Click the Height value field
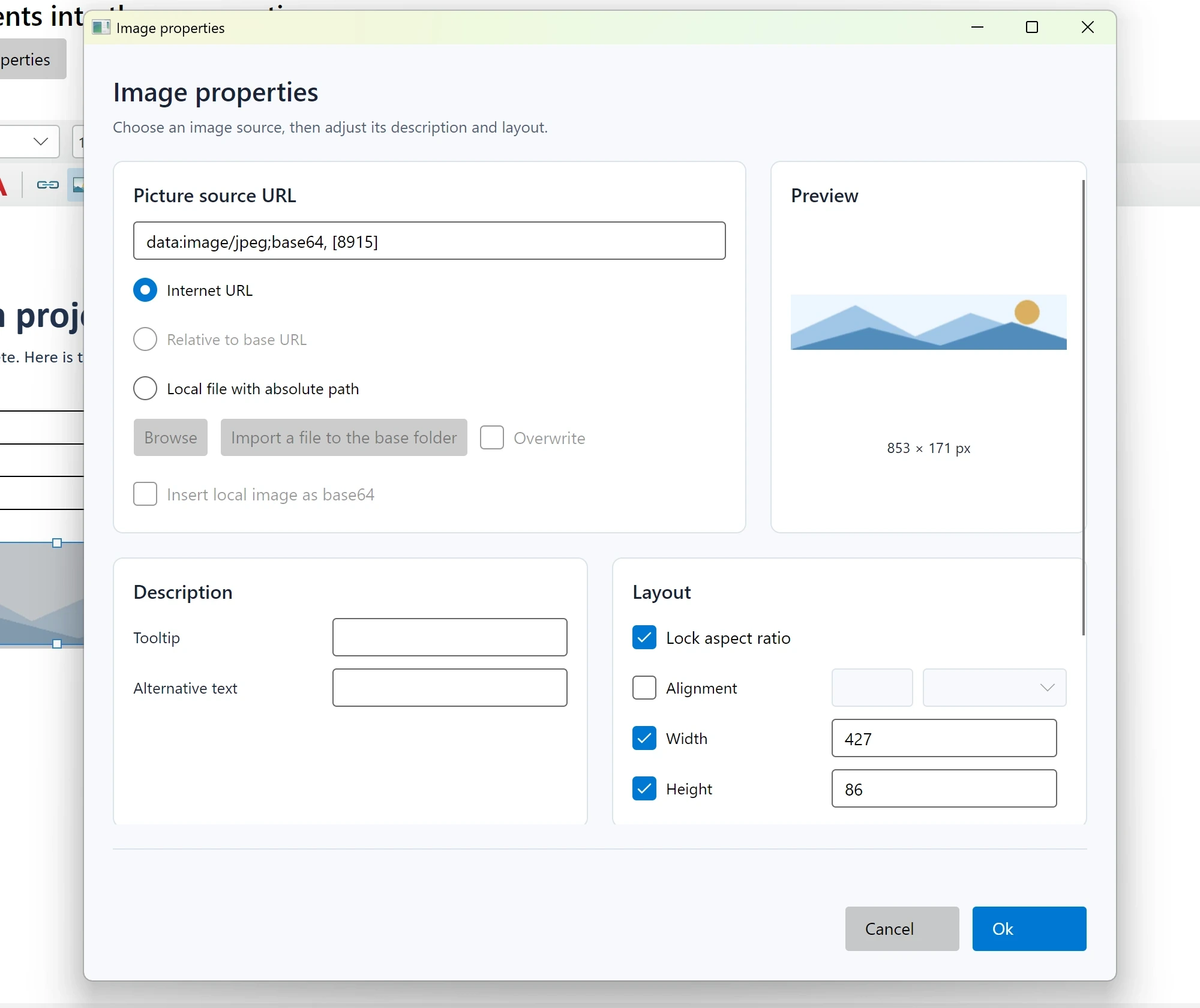This screenshot has width=1200, height=1008. 944,788
